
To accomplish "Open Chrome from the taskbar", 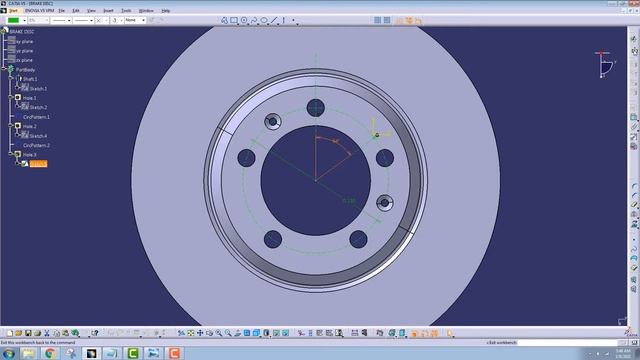I will pyautogui.click(x=51, y=353).
